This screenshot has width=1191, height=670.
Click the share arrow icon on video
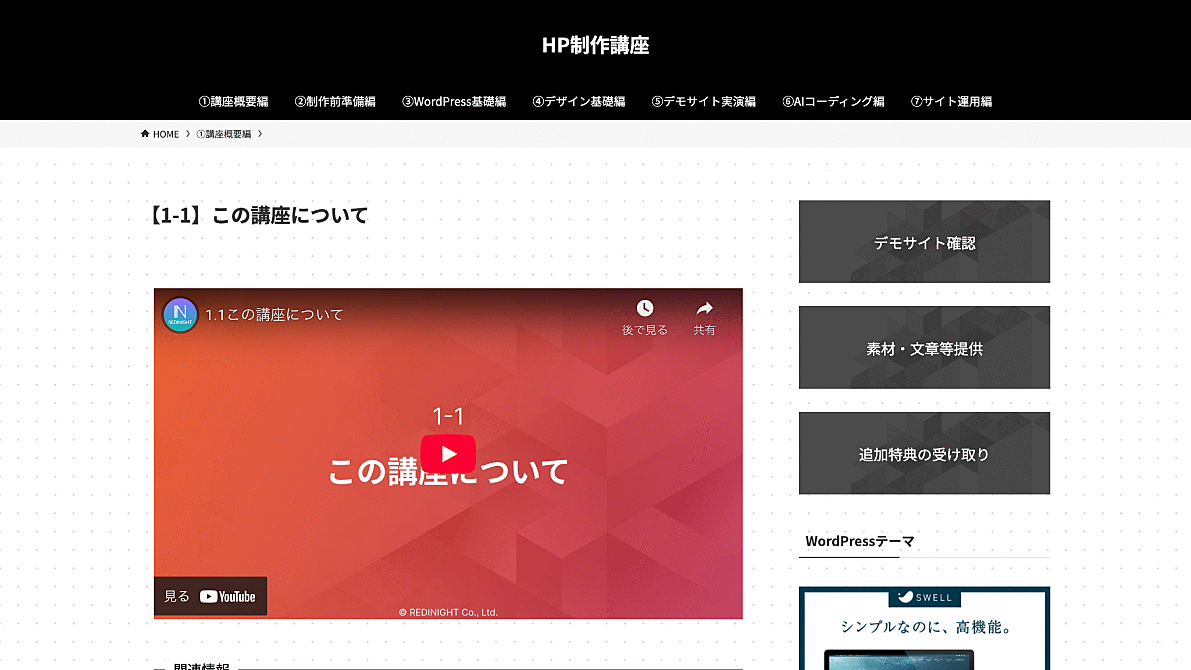tap(704, 308)
